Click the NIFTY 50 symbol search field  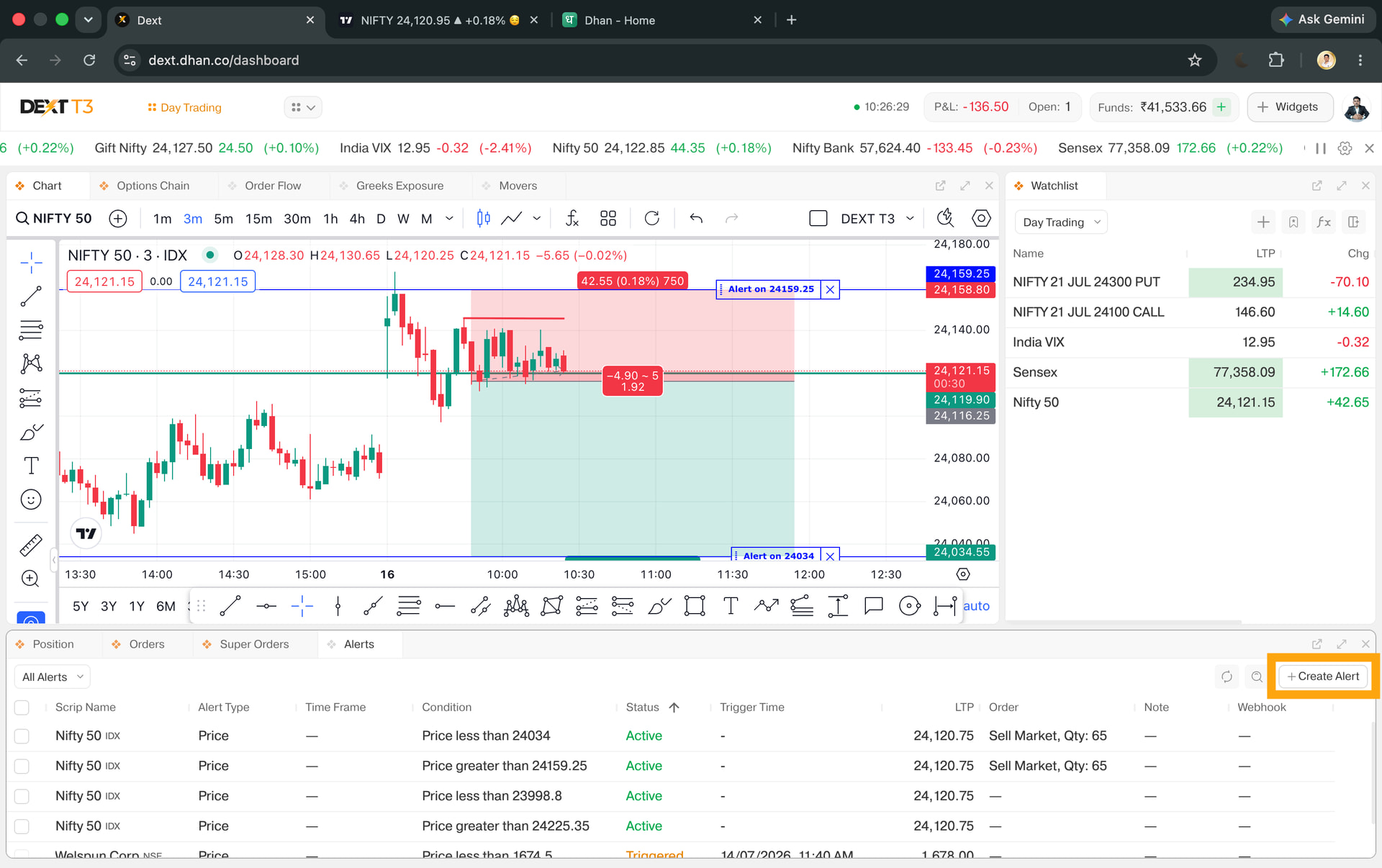tap(54, 218)
